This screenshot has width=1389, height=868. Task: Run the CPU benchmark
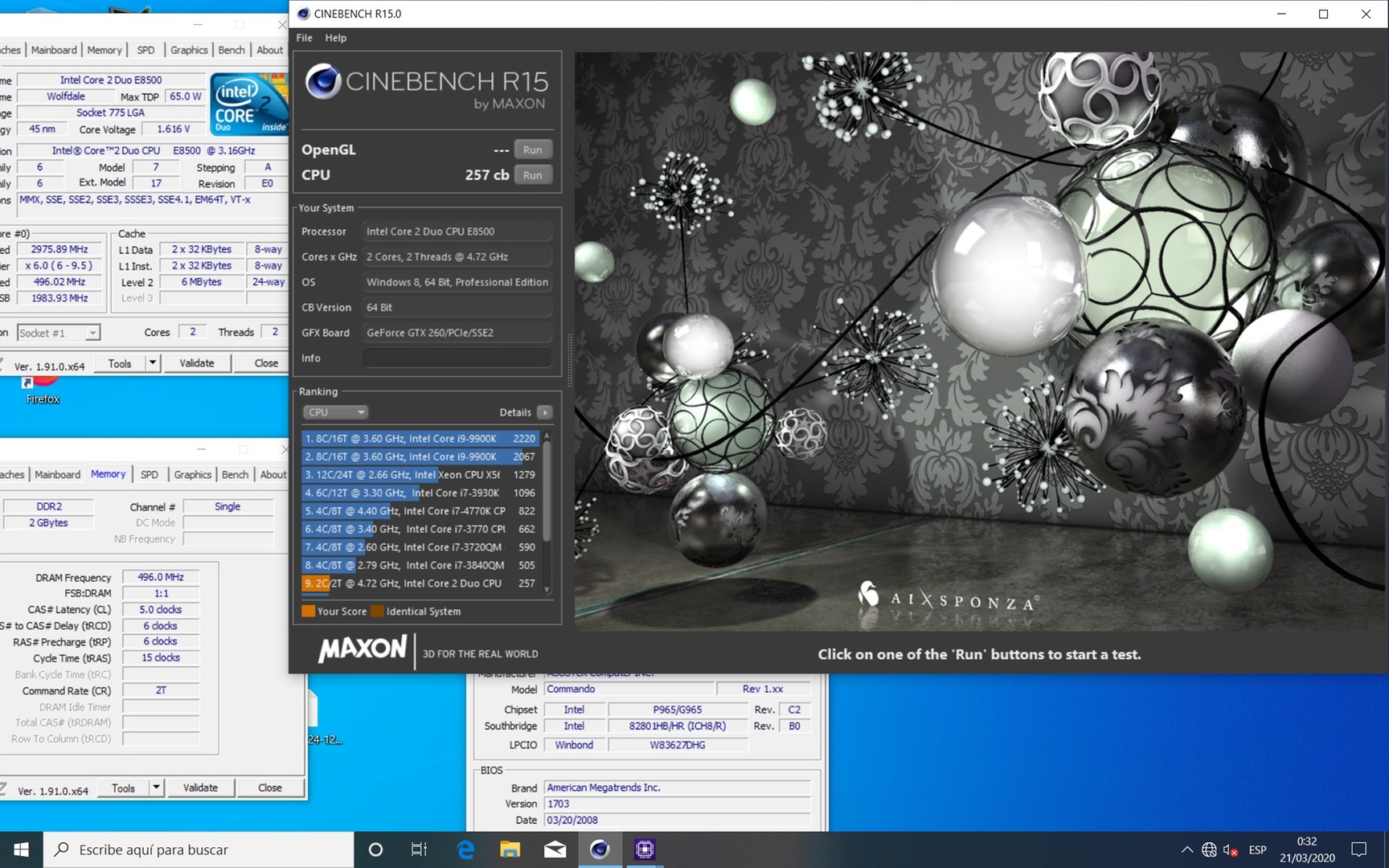532,174
